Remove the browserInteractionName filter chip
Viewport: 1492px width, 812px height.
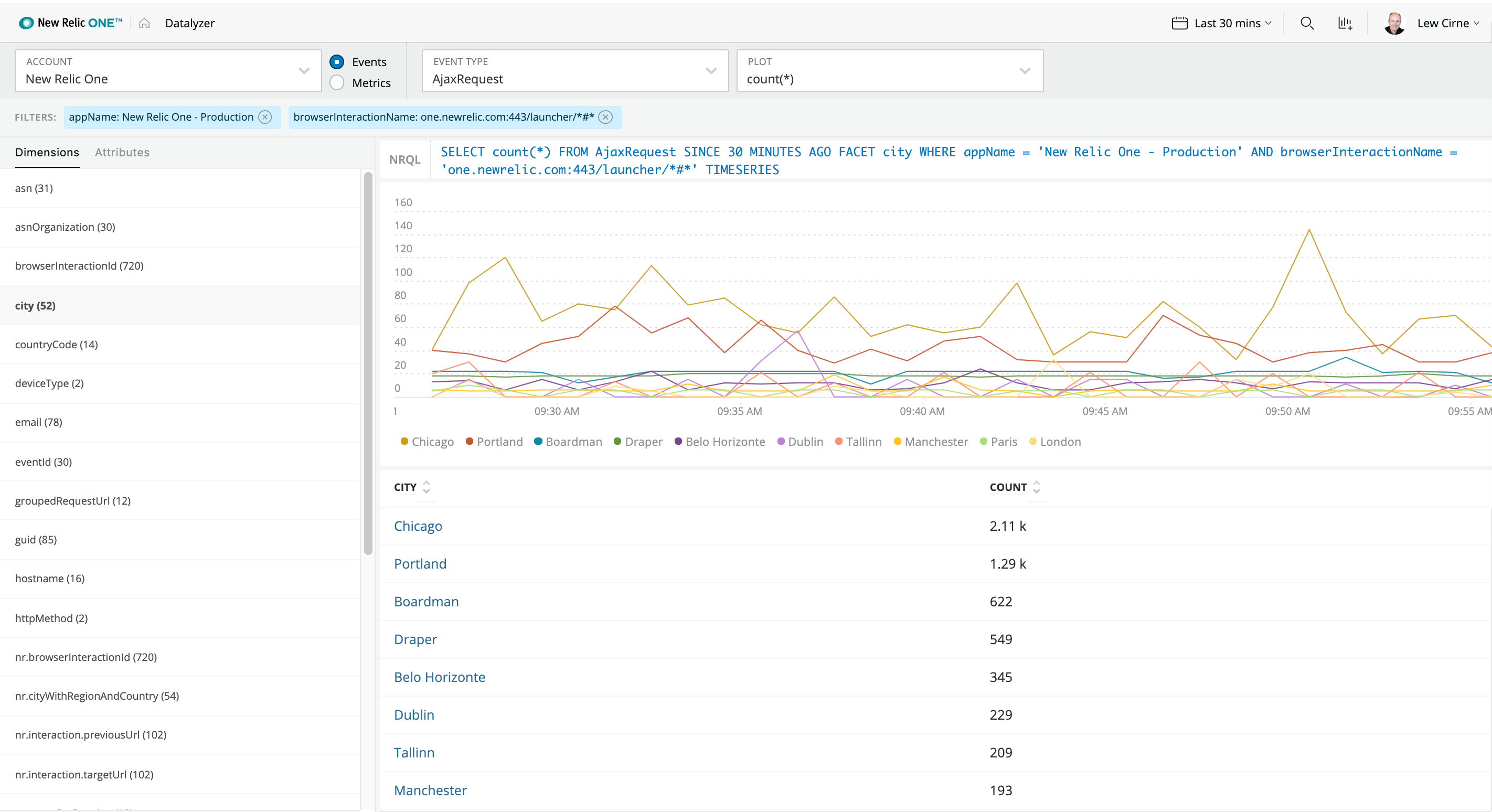coord(606,117)
